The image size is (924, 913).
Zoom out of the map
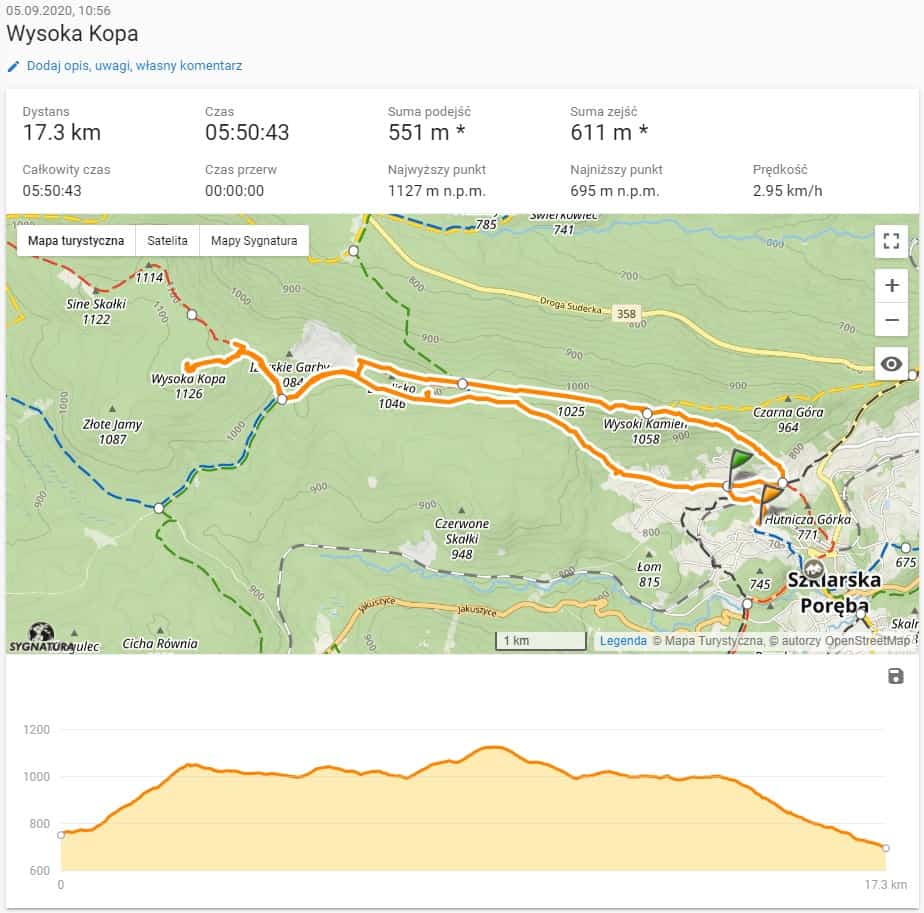(891, 320)
